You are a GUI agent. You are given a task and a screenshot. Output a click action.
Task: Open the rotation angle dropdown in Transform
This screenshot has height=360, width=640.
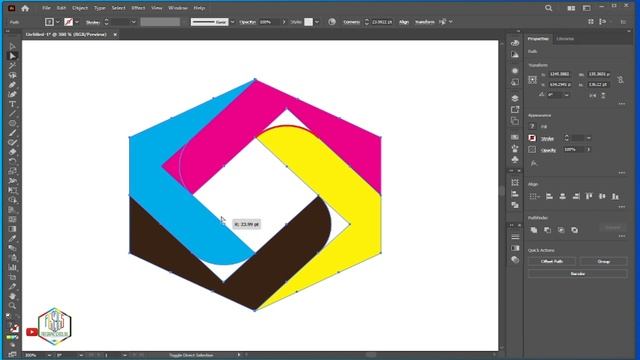click(567, 95)
